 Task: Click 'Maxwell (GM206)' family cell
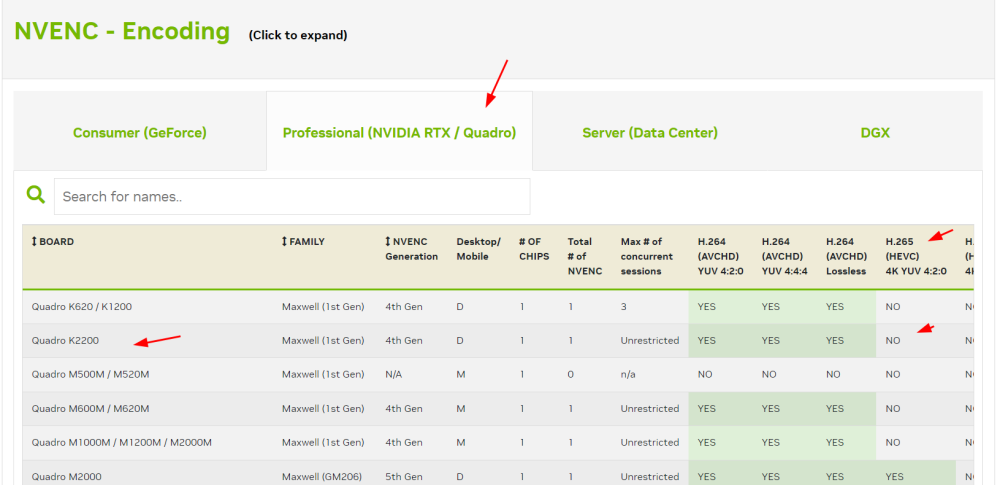pyautogui.click(x=321, y=477)
